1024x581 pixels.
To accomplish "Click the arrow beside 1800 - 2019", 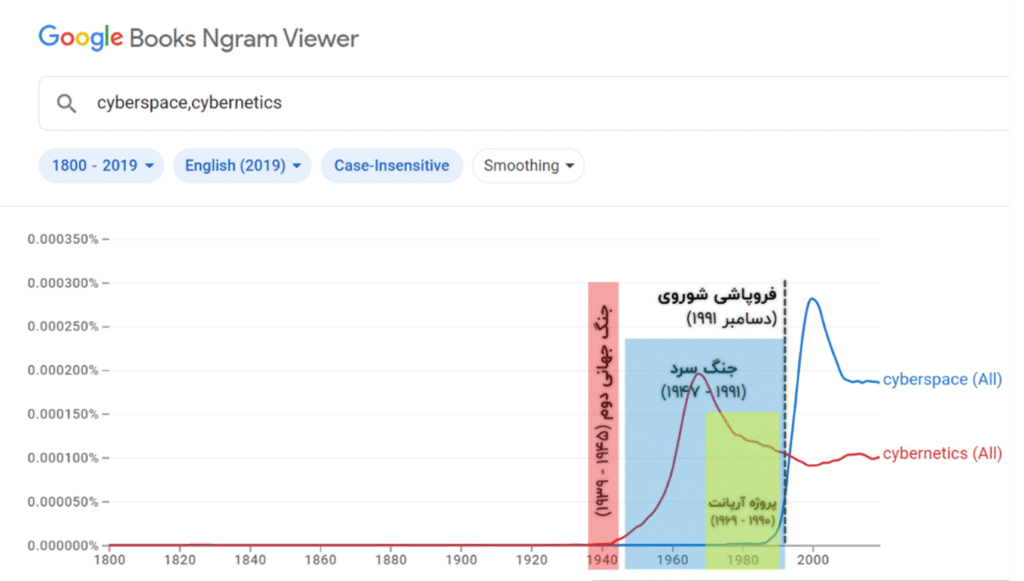I will pyautogui.click(x=150, y=166).
